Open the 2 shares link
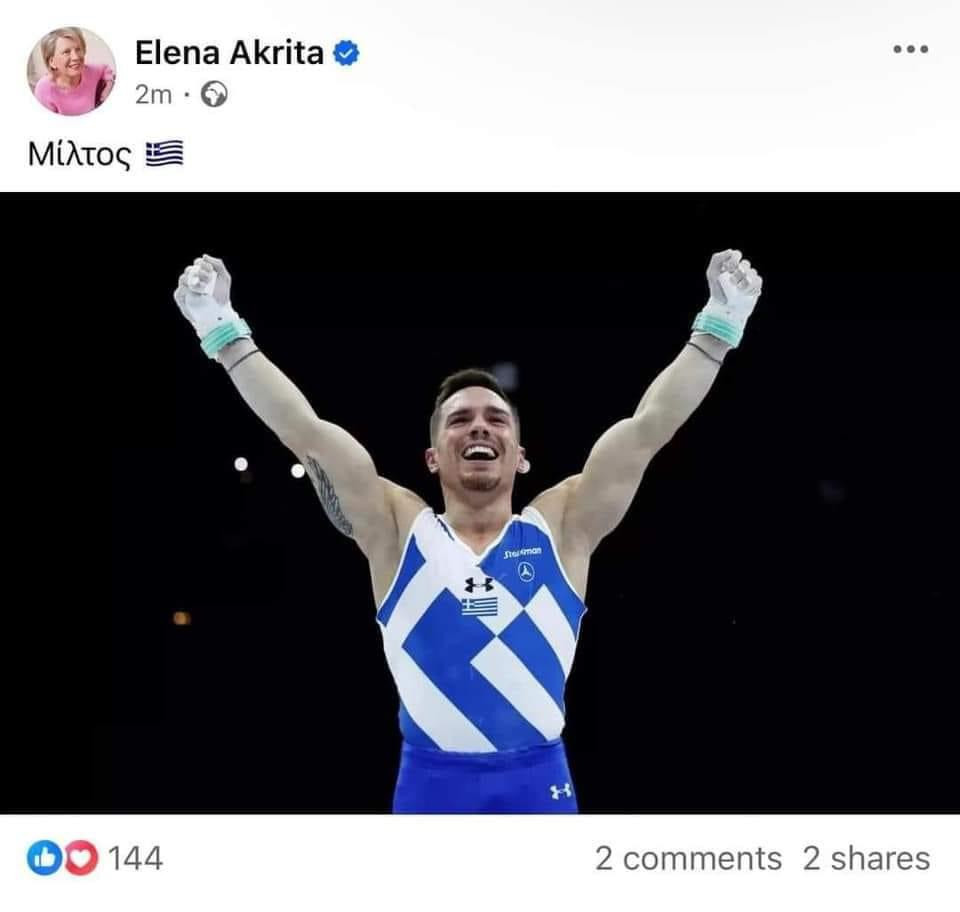This screenshot has width=960, height=912. click(866, 858)
